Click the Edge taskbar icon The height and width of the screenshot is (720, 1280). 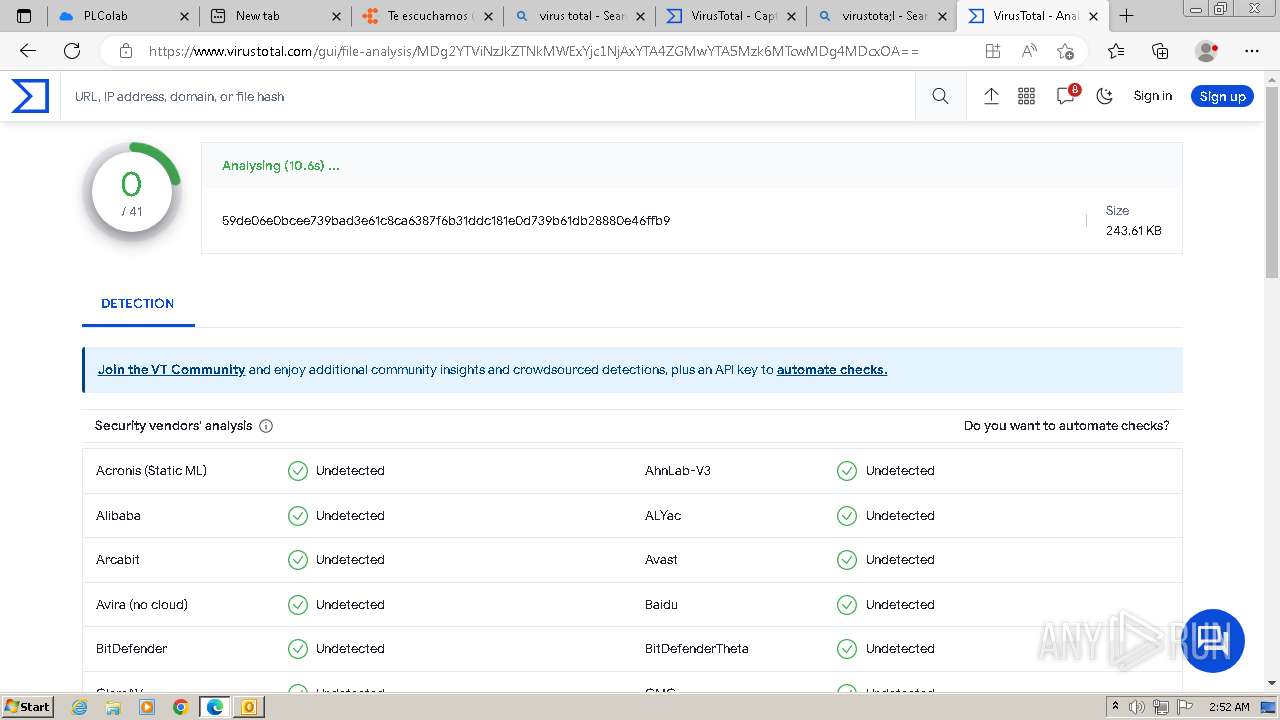[214, 707]
